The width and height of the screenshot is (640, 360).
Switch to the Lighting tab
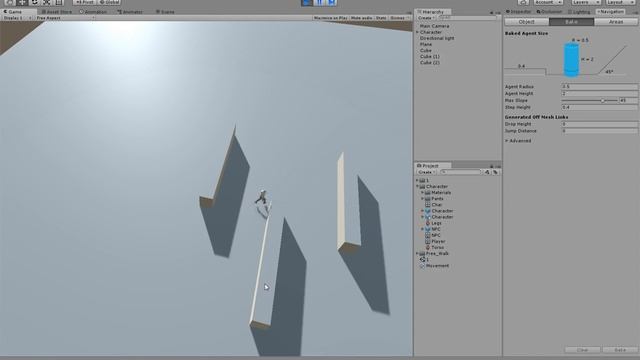pyautogui.click(x=579, y=12)
